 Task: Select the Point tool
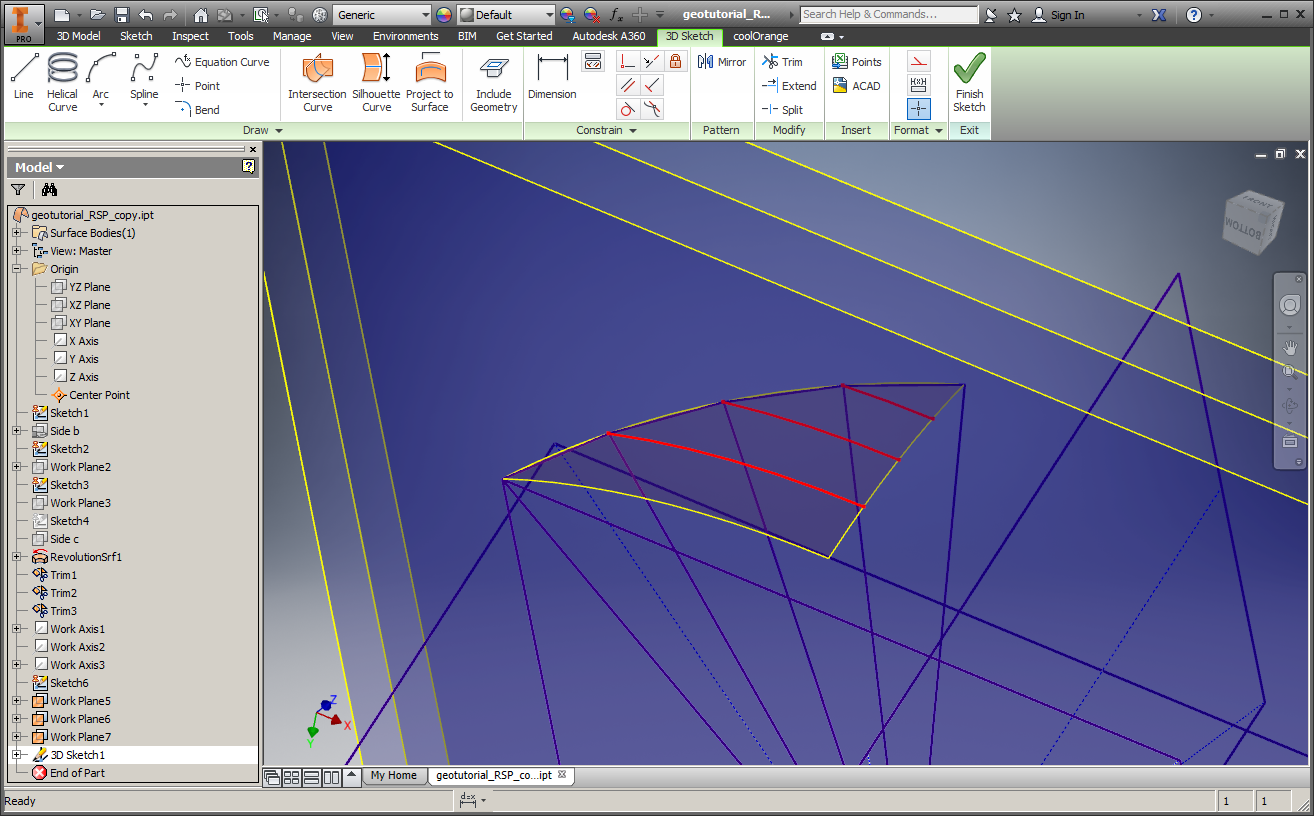pos(197,86)
